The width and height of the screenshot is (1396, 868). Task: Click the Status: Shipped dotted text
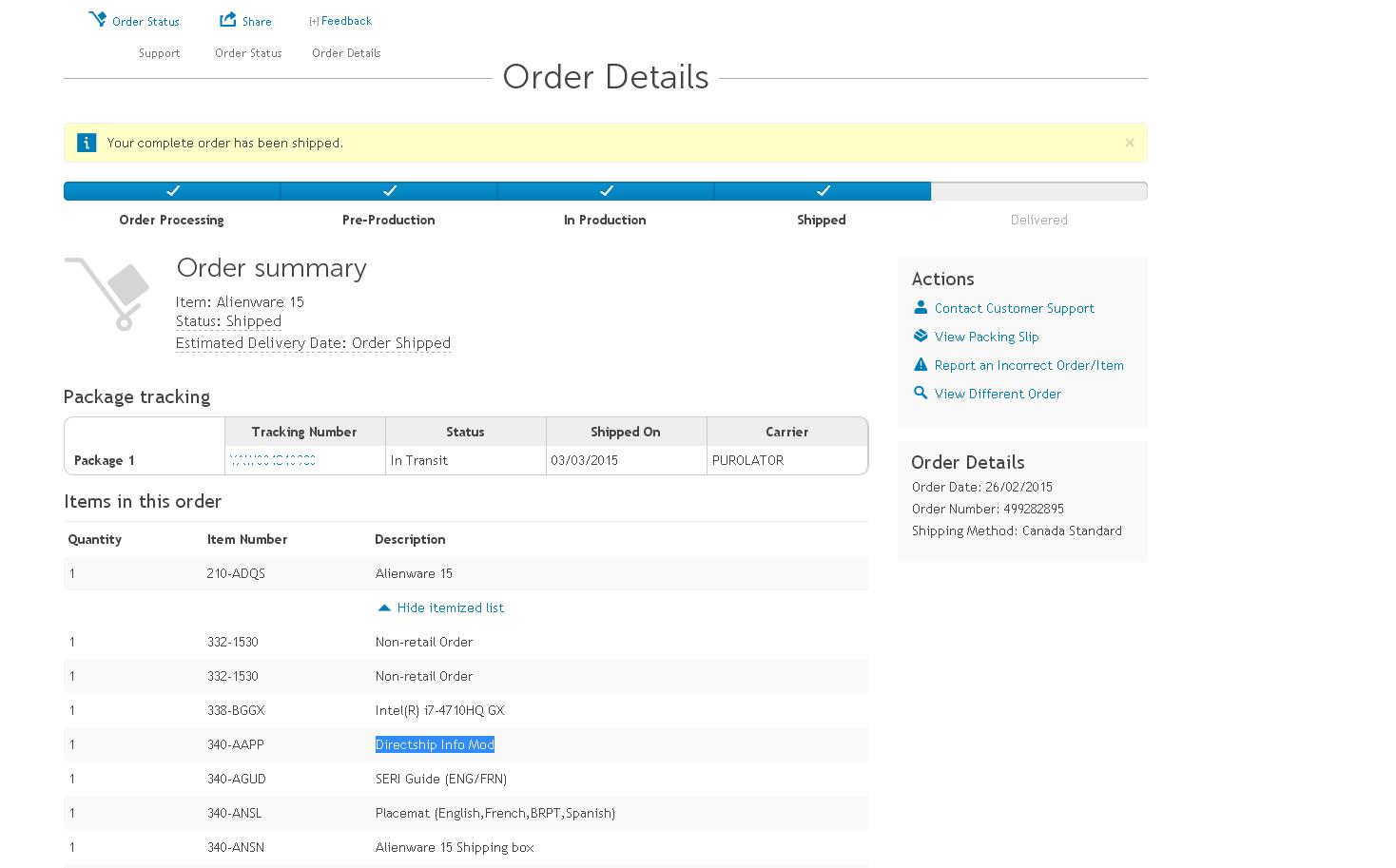(228, 321)
